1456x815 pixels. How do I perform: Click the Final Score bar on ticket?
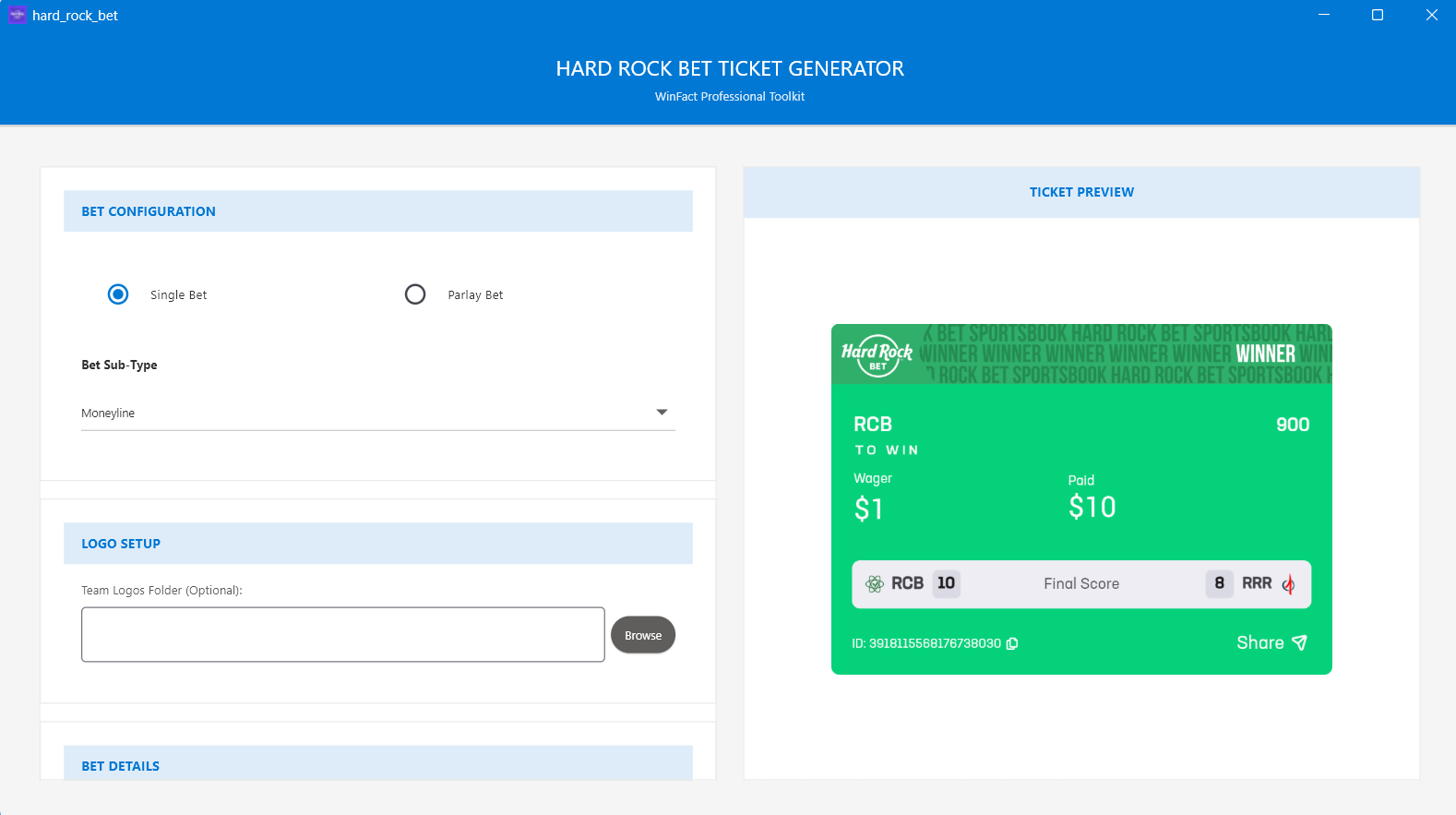click(1081, 584)
